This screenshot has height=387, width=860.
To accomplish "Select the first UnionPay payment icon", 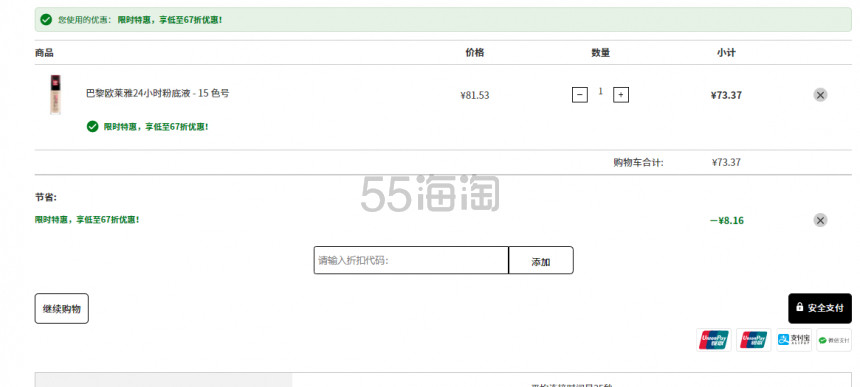I will [x=714, y=340].
